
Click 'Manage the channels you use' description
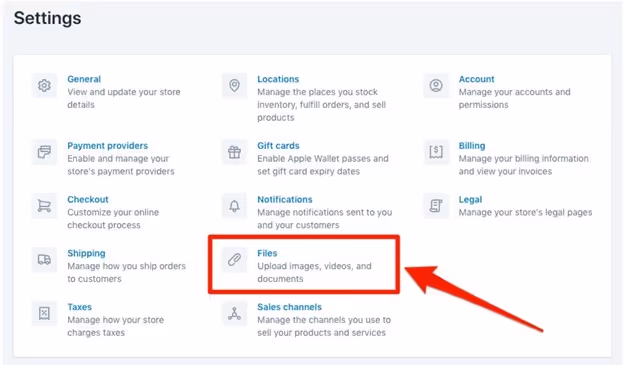324,326
